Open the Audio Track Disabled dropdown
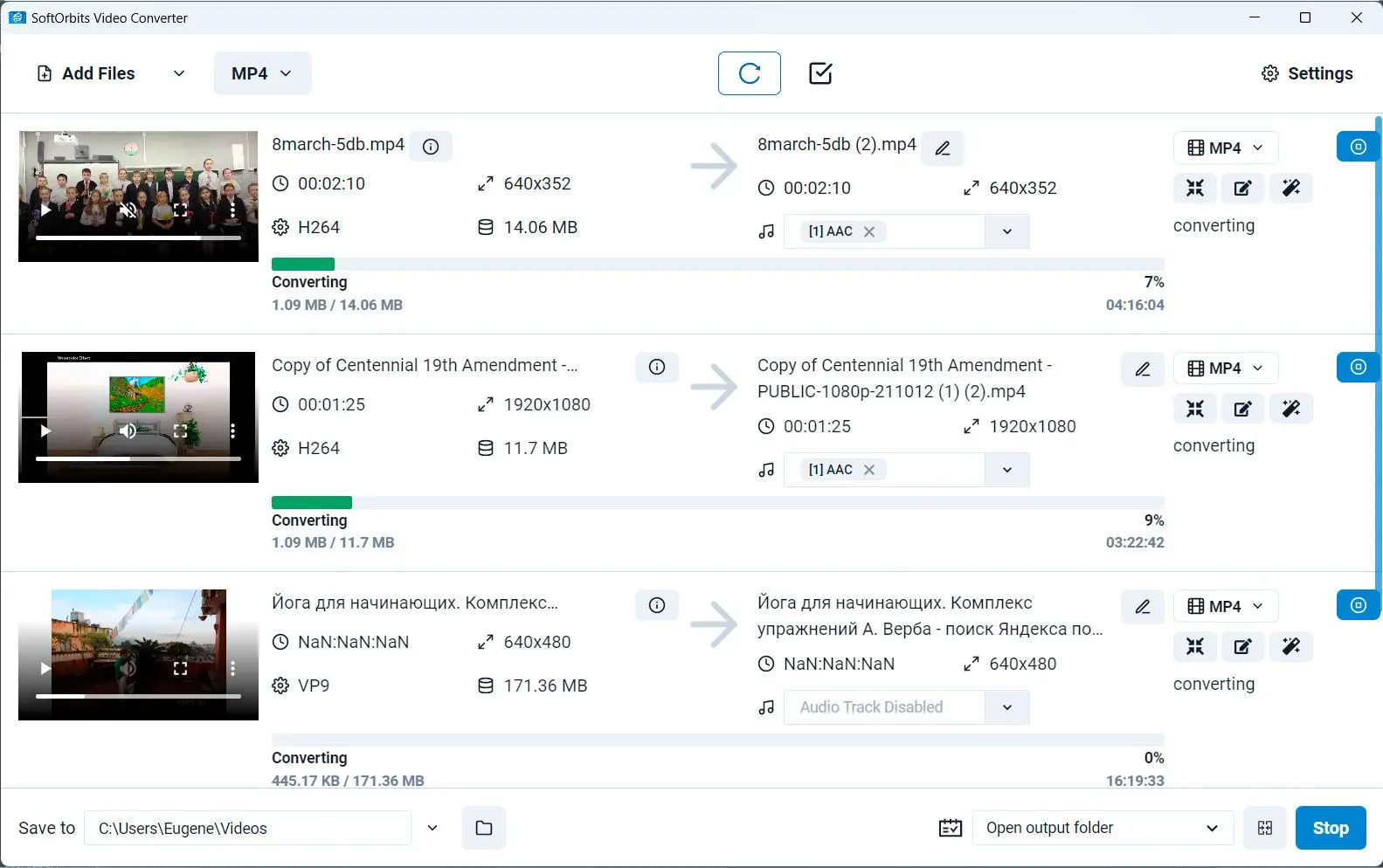This screenshot has height=868, width=1383. click(1006, 707)
